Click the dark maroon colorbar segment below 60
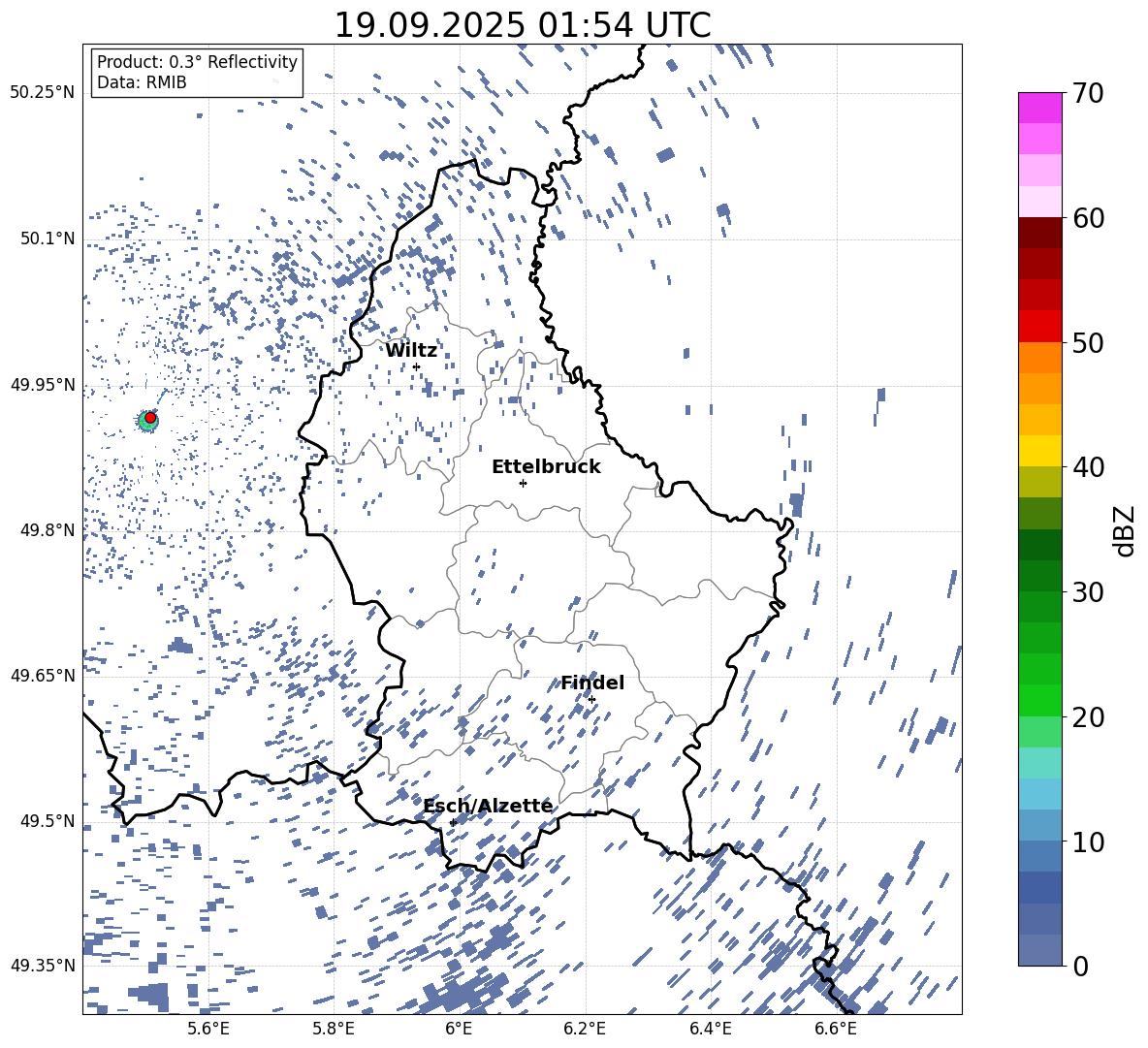This screenshot has height=1048, width=1148. [x=1039, y=234]
